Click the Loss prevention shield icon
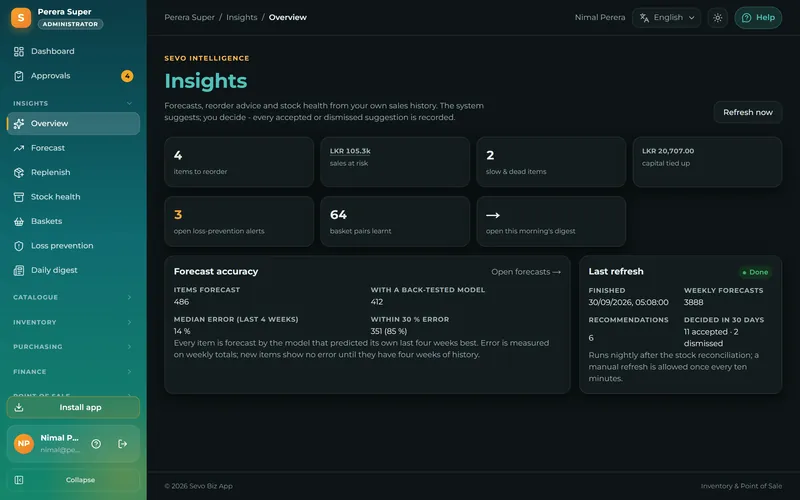 (19, 246)
